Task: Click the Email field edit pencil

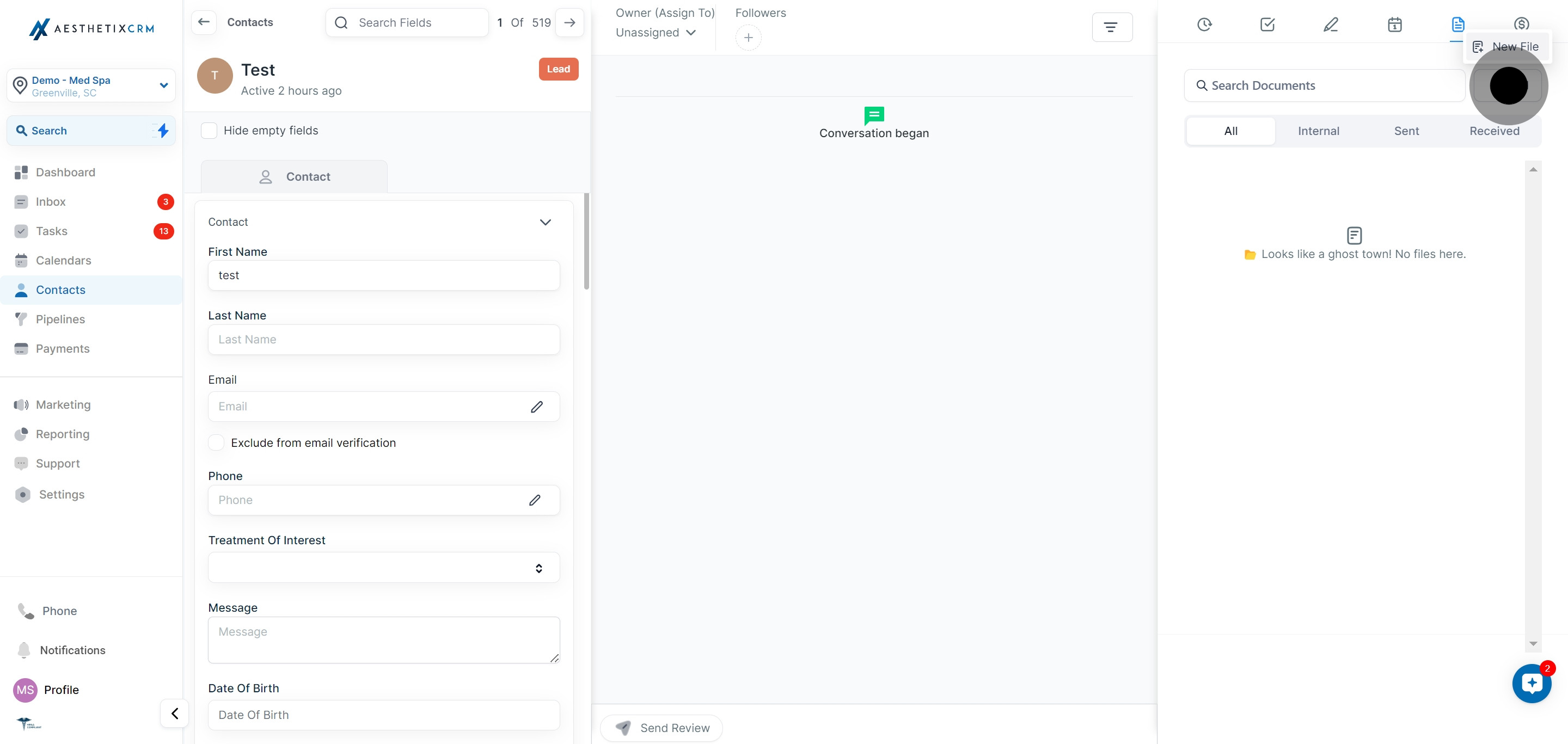Action: point(536,407)
